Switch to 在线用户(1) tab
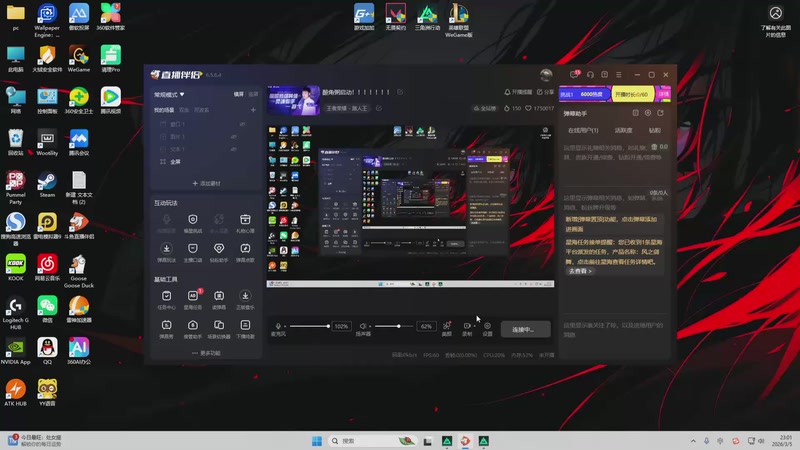Viewport: 800px width, 450px height. (583, 130)
